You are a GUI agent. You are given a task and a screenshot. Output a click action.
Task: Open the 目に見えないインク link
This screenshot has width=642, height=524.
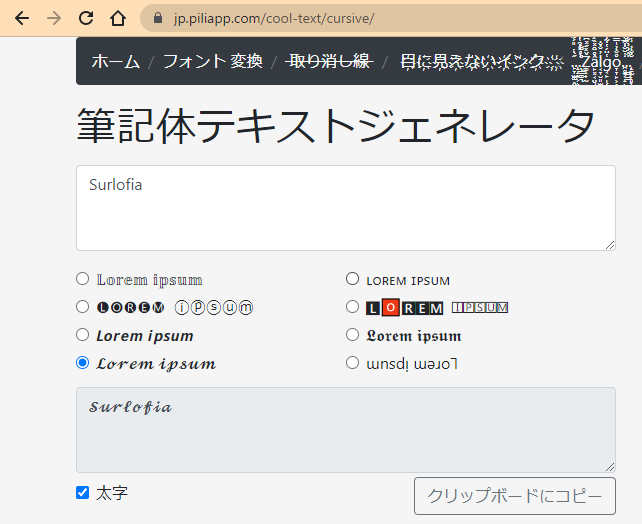[x=482, y=62]
